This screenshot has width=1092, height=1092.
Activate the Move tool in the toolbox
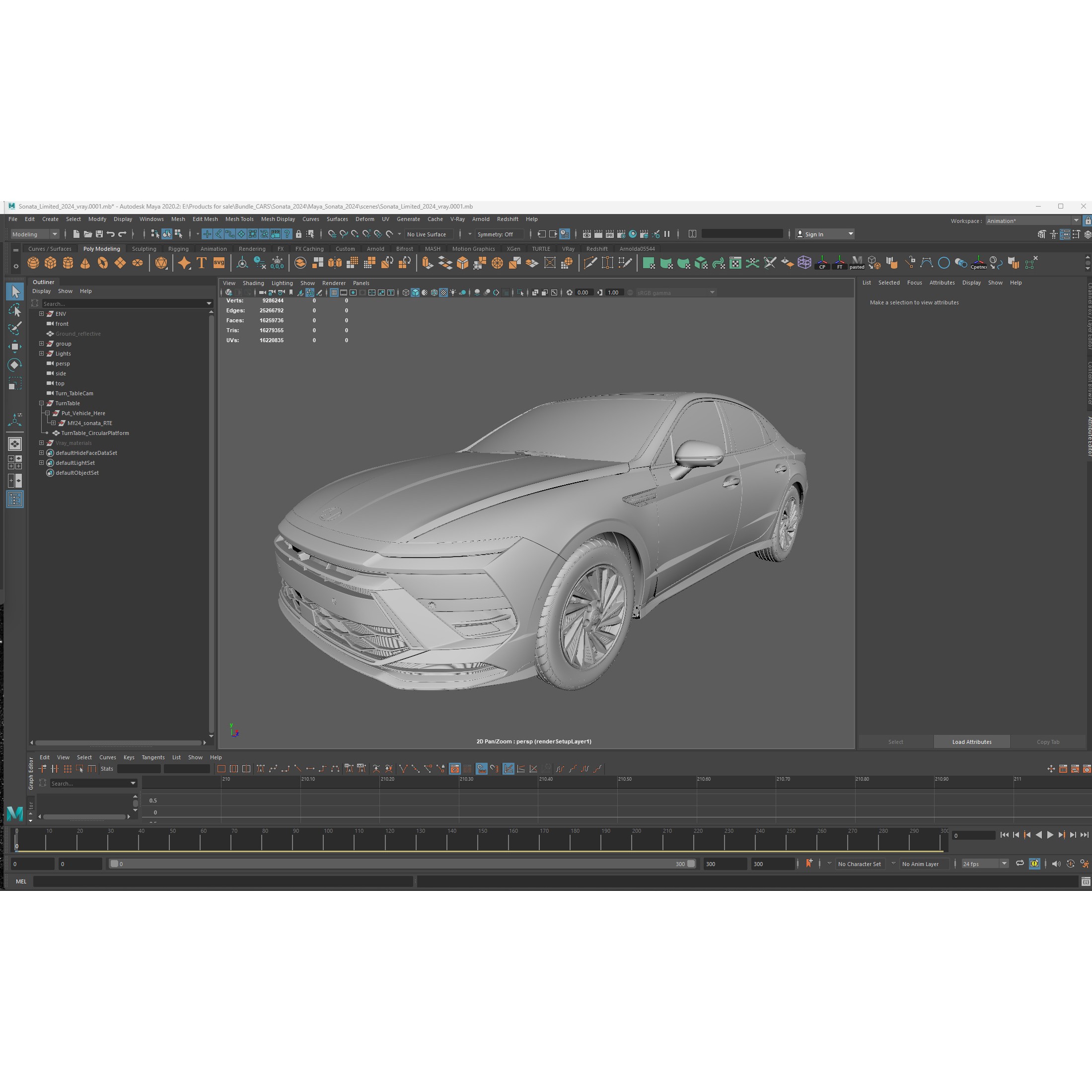(x=15, y=347)
